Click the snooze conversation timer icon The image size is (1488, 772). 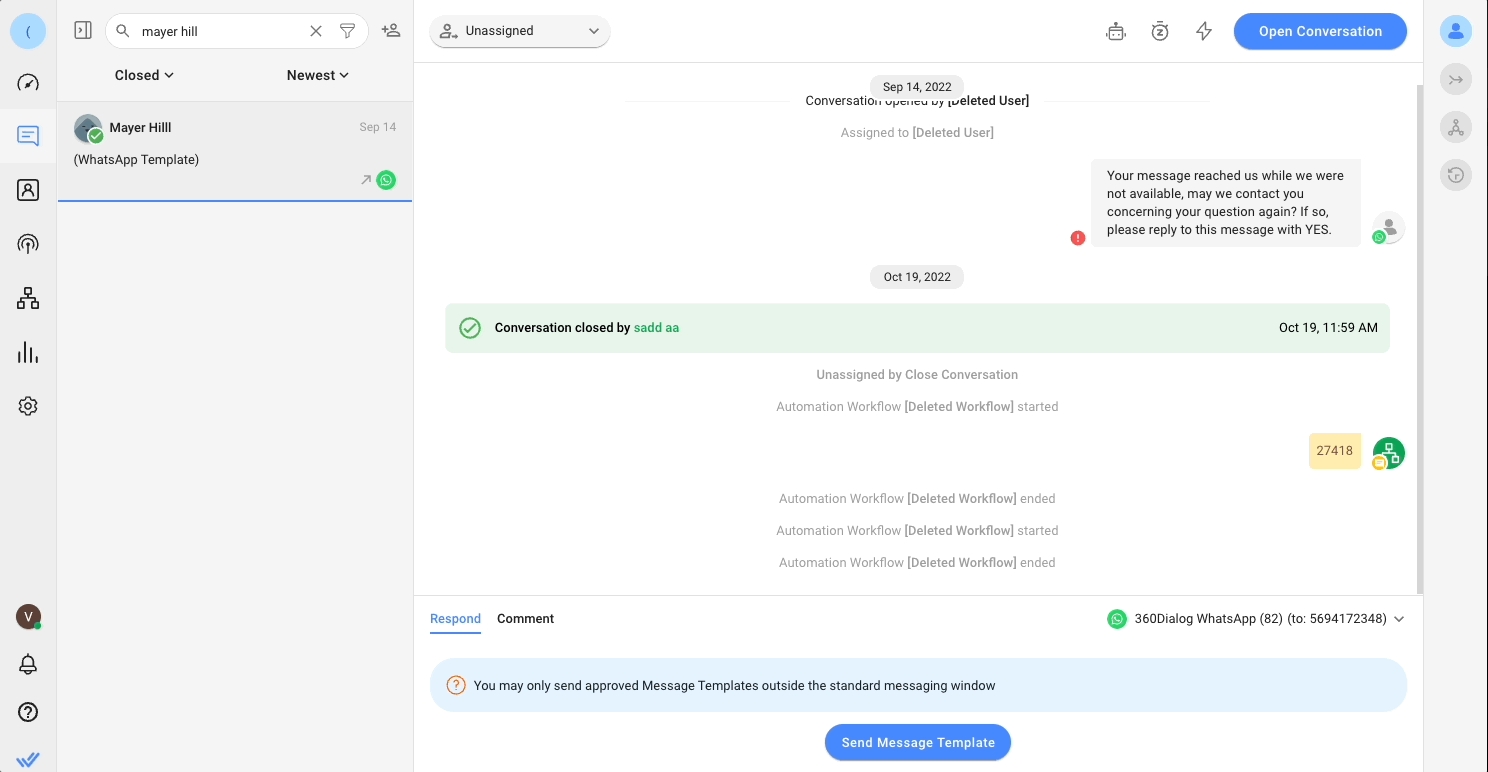tap(1160, 31)
